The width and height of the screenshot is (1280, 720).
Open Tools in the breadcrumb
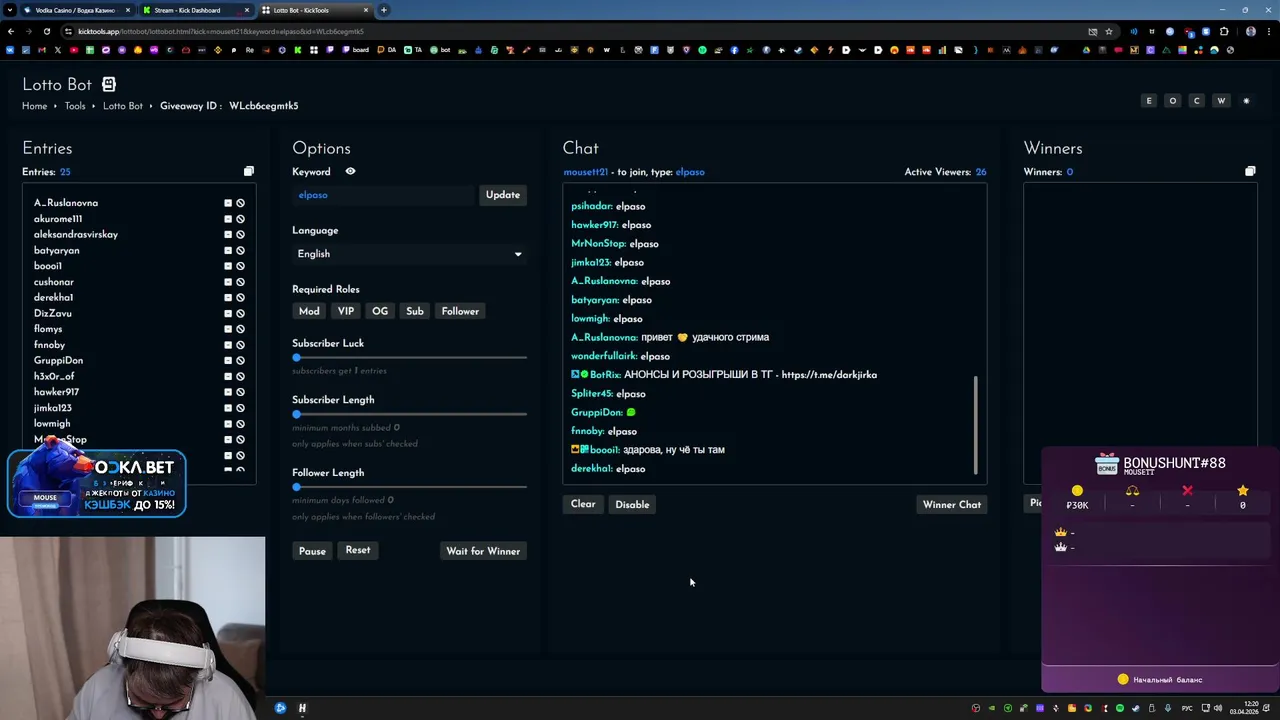75,106
